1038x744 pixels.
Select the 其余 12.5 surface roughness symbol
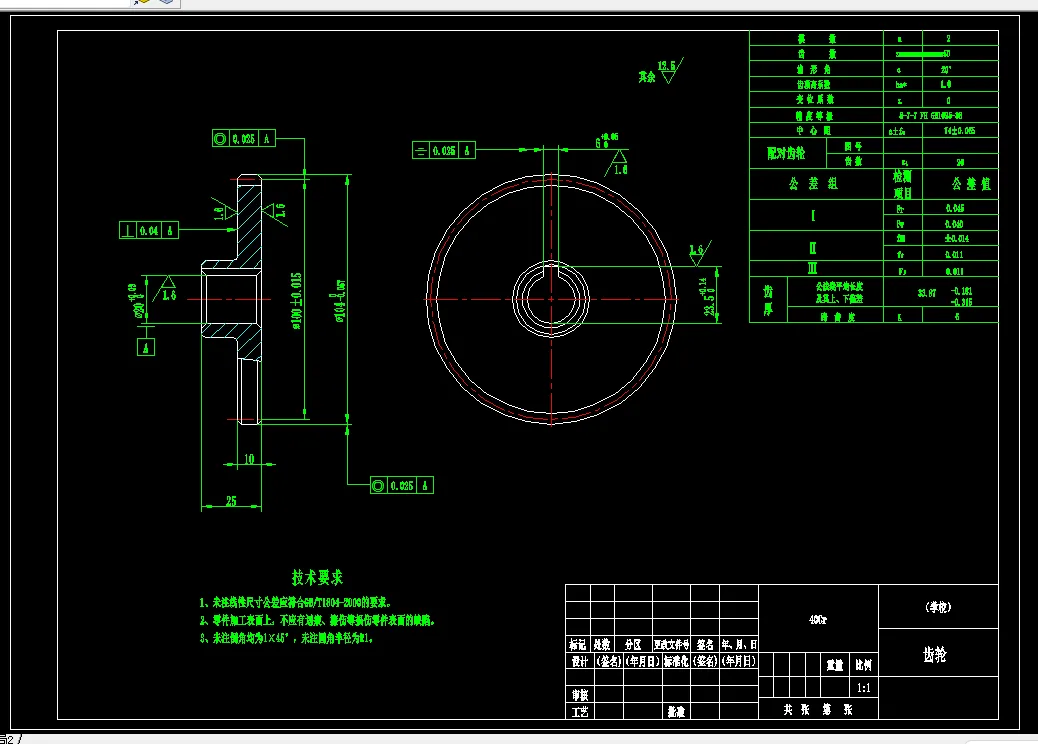tap(660, 71)
